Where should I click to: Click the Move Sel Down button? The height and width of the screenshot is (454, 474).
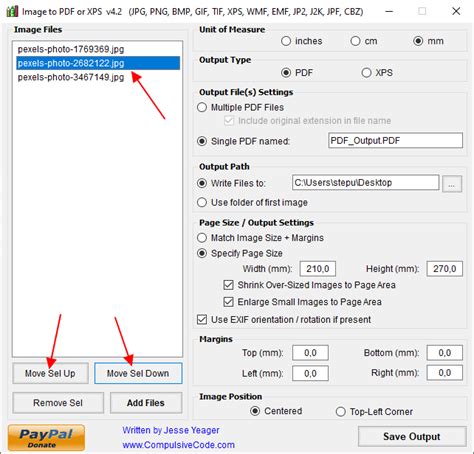(138, 373)
